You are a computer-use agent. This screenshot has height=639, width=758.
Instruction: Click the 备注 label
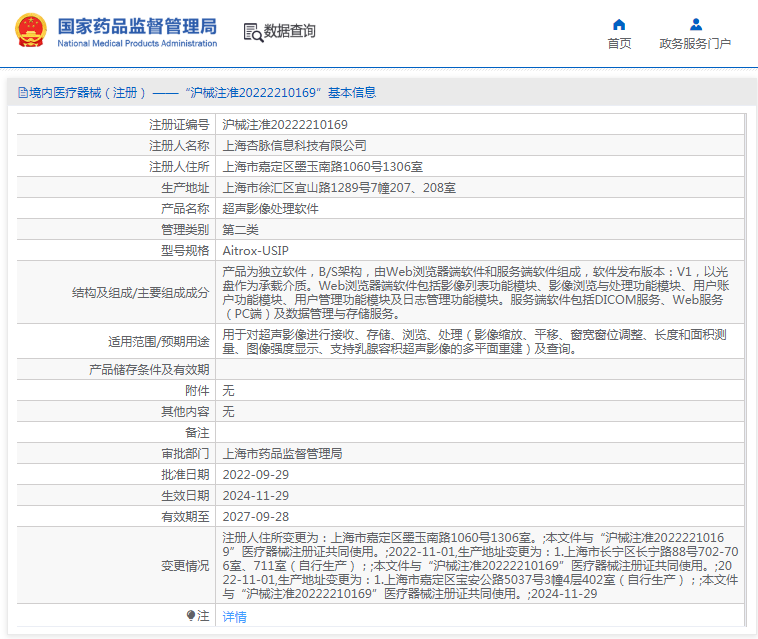tap(197, 433)
